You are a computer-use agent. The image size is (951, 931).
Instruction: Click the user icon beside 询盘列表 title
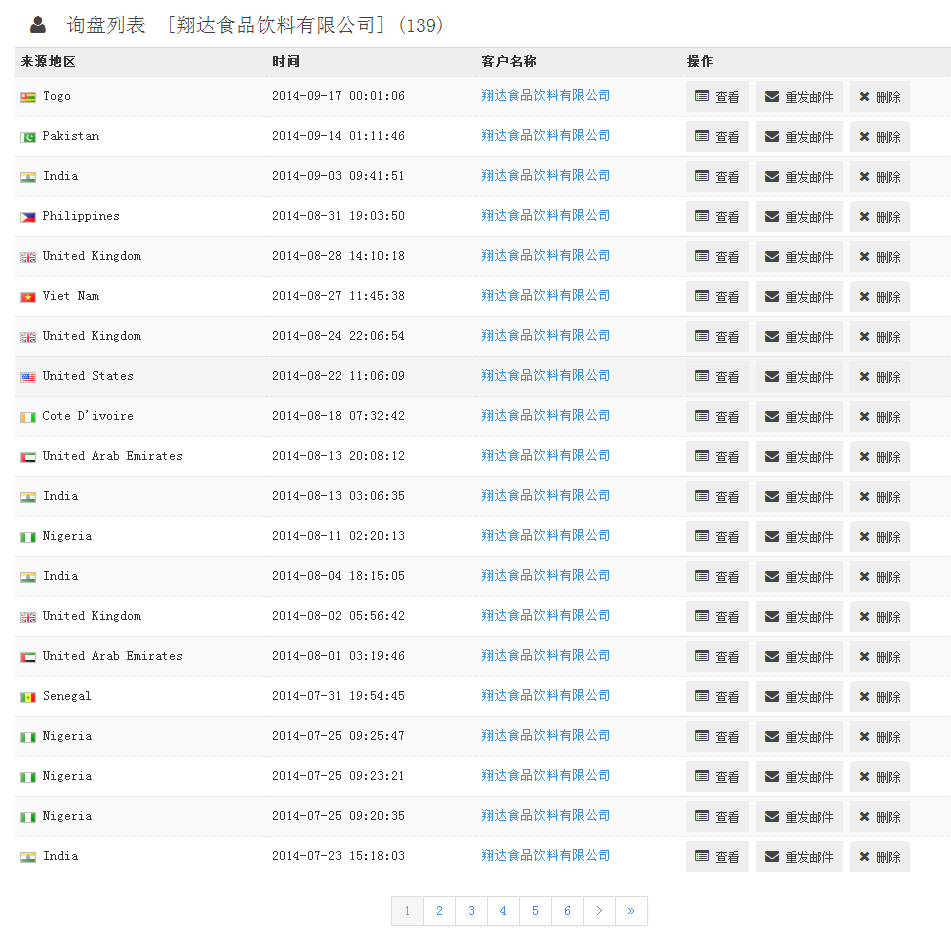(x=38, y=25)
